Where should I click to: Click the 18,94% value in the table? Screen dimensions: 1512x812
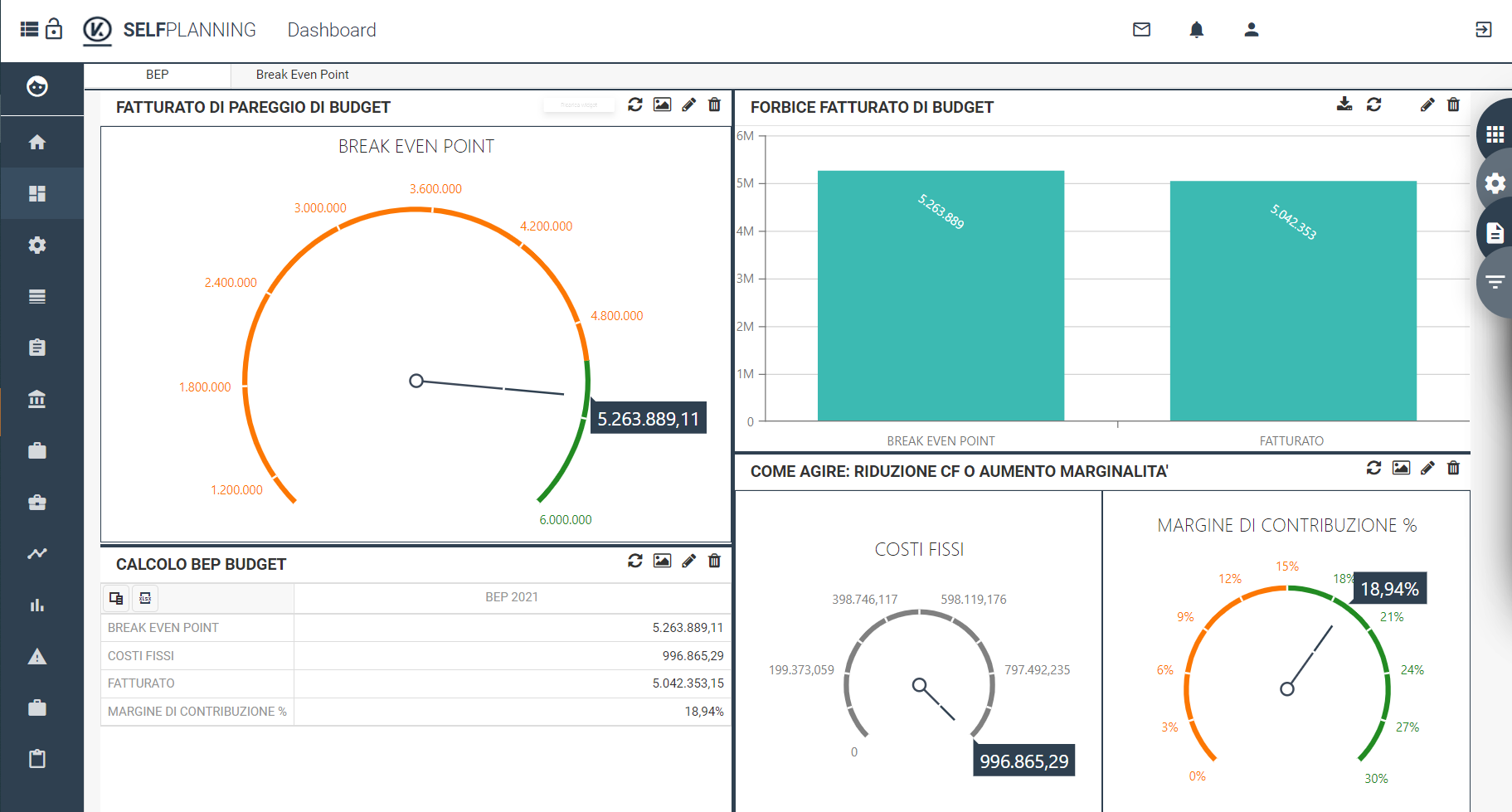point(704,712)
